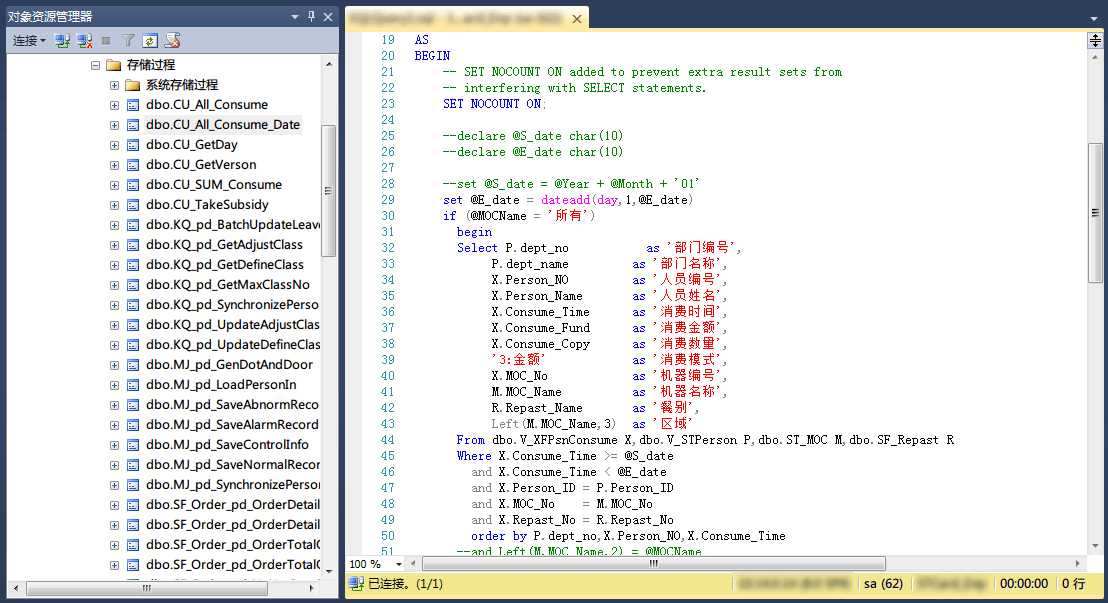Click the line starting with From dbo.V_XFPsnConsume
This screenshot has width=1108, height=603.
coord(705,440)
